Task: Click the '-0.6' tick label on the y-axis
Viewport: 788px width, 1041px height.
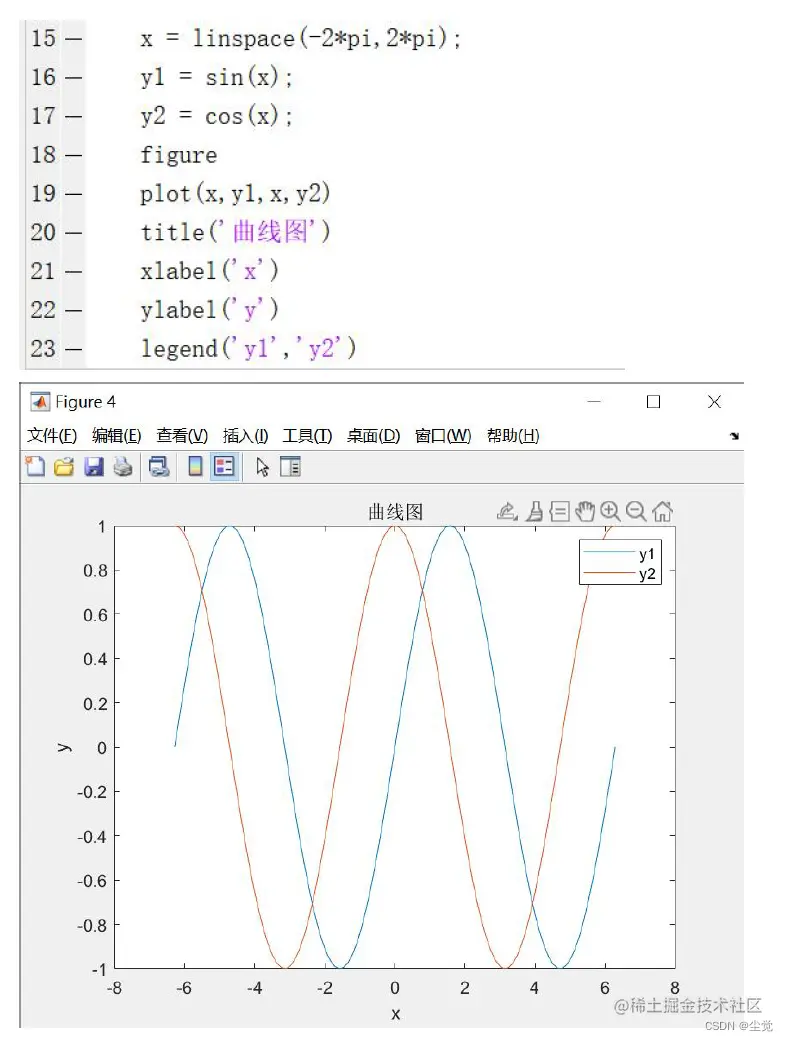Action: (92, 881)
